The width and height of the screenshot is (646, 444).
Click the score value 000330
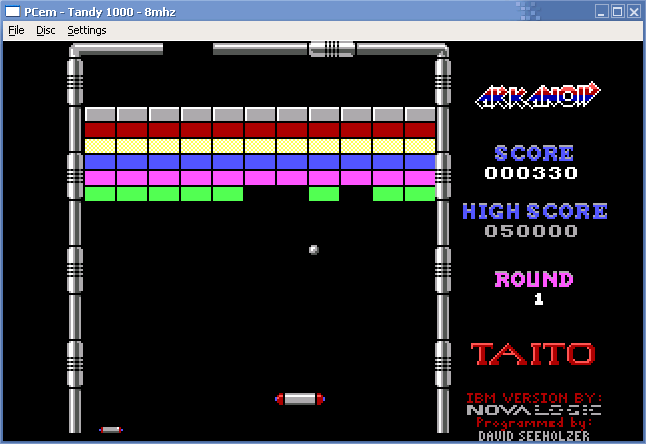click(531, 173)
